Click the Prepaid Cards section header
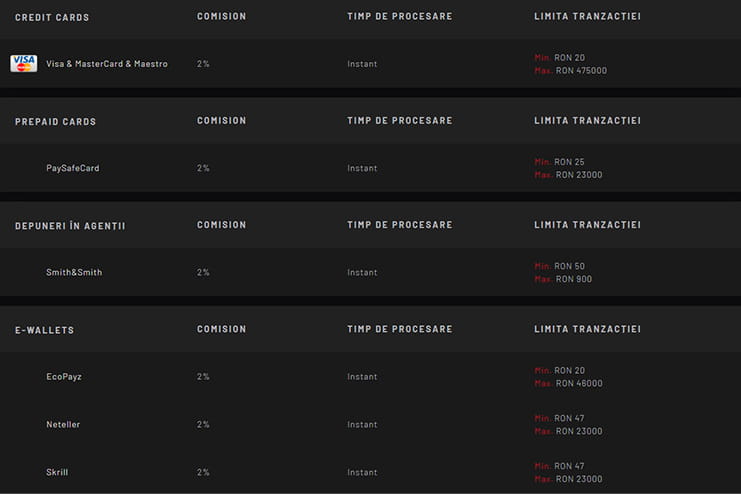Viewport: 741px width, 494px height. 55,122
